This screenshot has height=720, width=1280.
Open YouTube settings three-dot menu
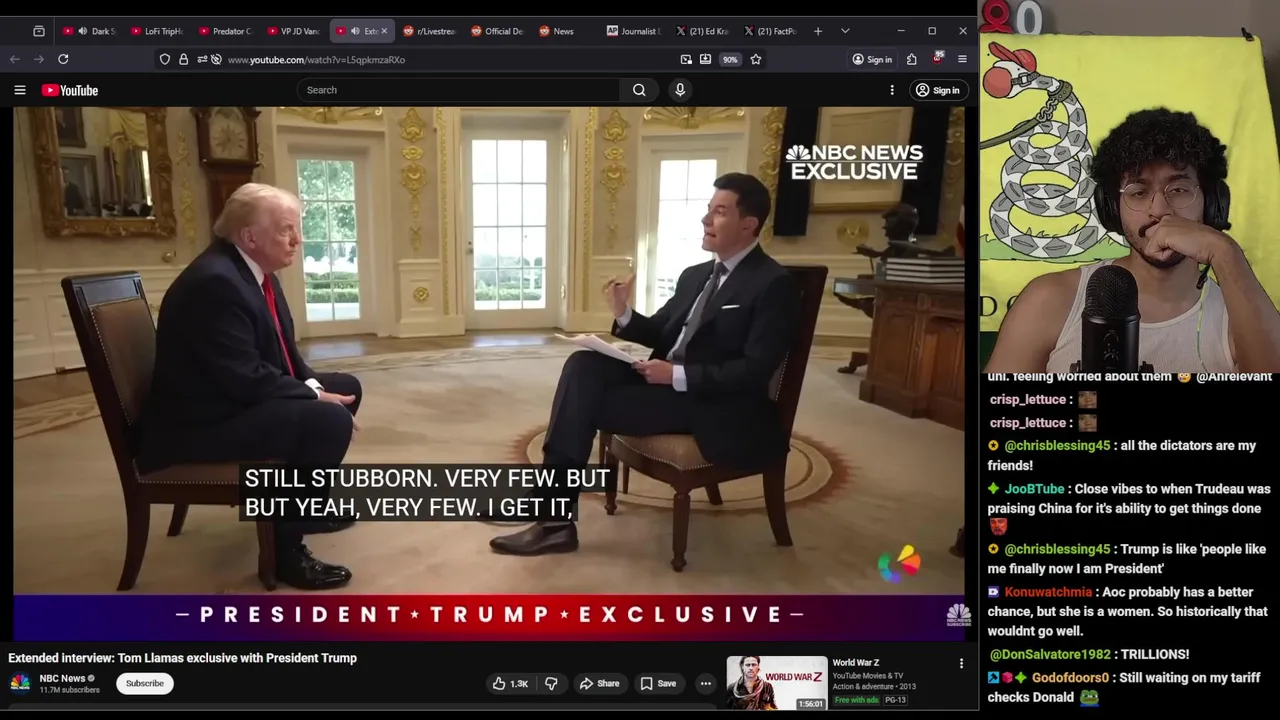coord(892,90)
